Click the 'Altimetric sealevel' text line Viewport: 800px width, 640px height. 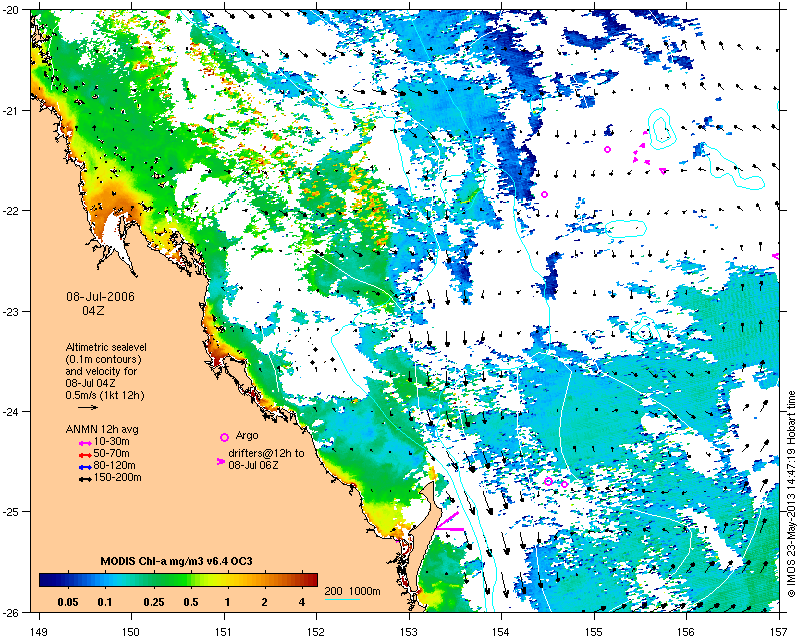coord(106,348)
